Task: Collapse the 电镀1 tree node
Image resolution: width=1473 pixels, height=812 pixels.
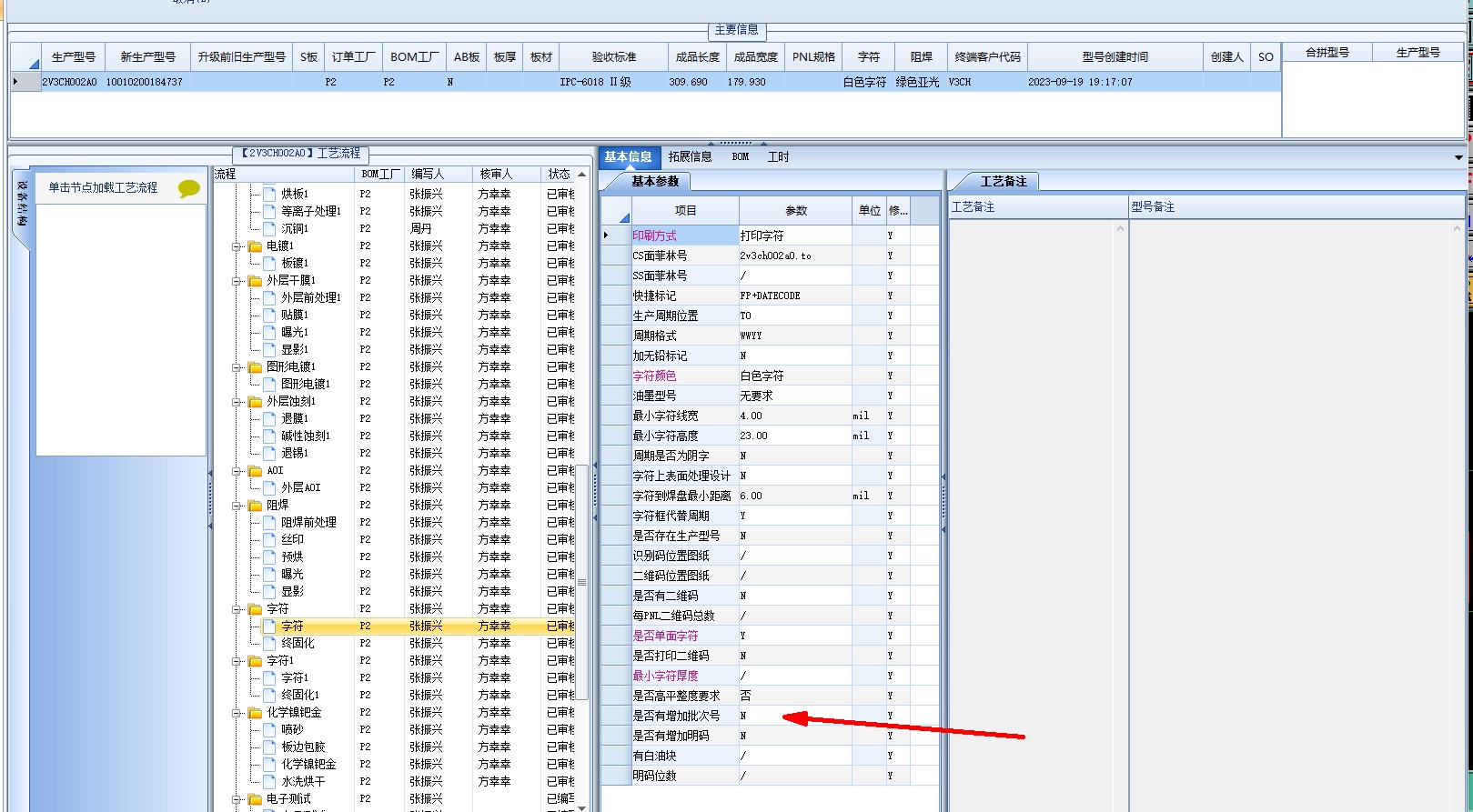Action: (237, 246)
